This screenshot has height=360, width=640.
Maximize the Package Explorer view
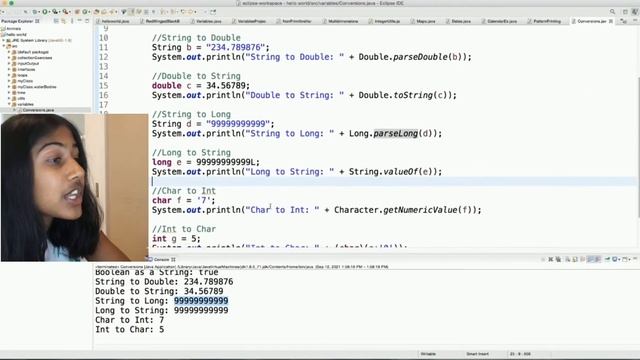coord(87,21)
